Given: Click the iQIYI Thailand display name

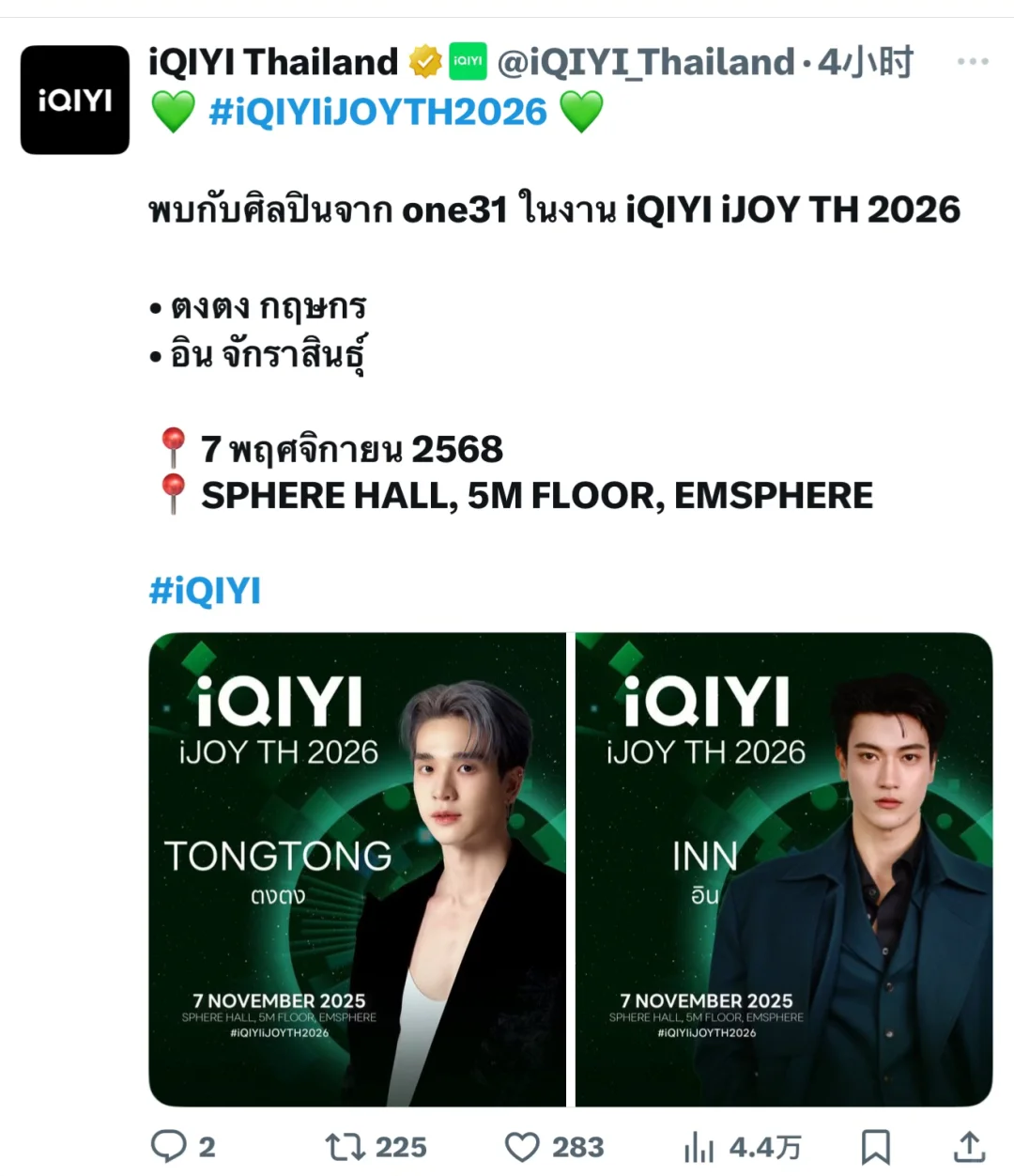Looking at the screenshot, I should pyautogui.click(x=273, y=62).
